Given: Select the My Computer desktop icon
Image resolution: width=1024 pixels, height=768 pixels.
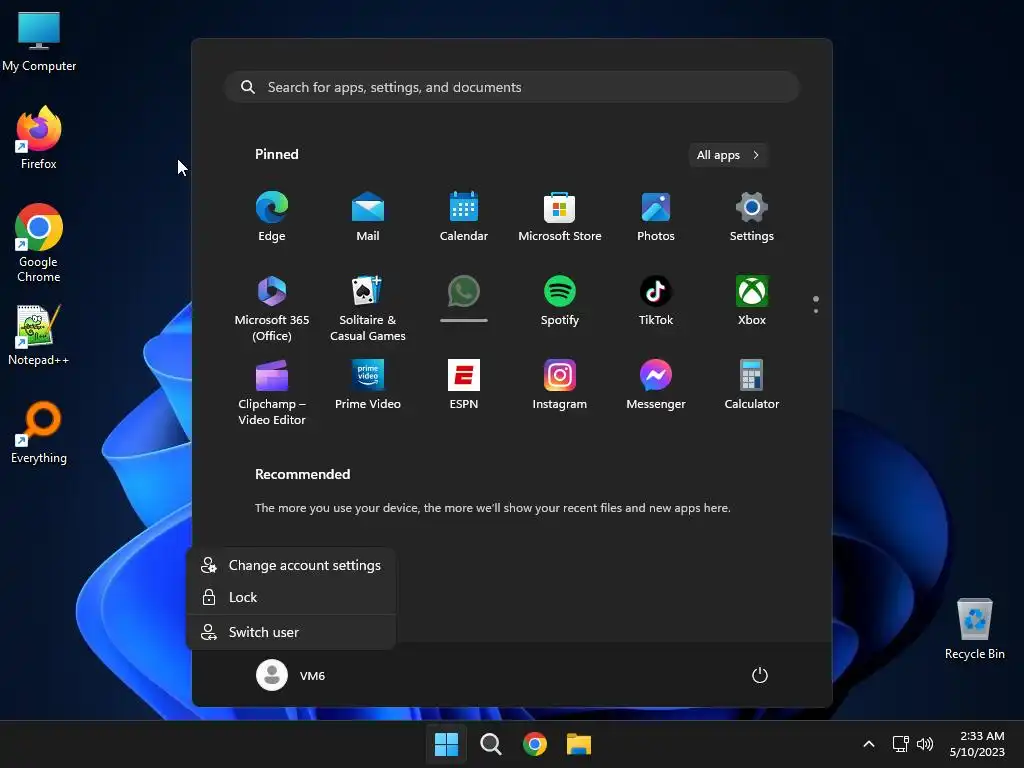Looking at the screenshot, I should 39,42.
